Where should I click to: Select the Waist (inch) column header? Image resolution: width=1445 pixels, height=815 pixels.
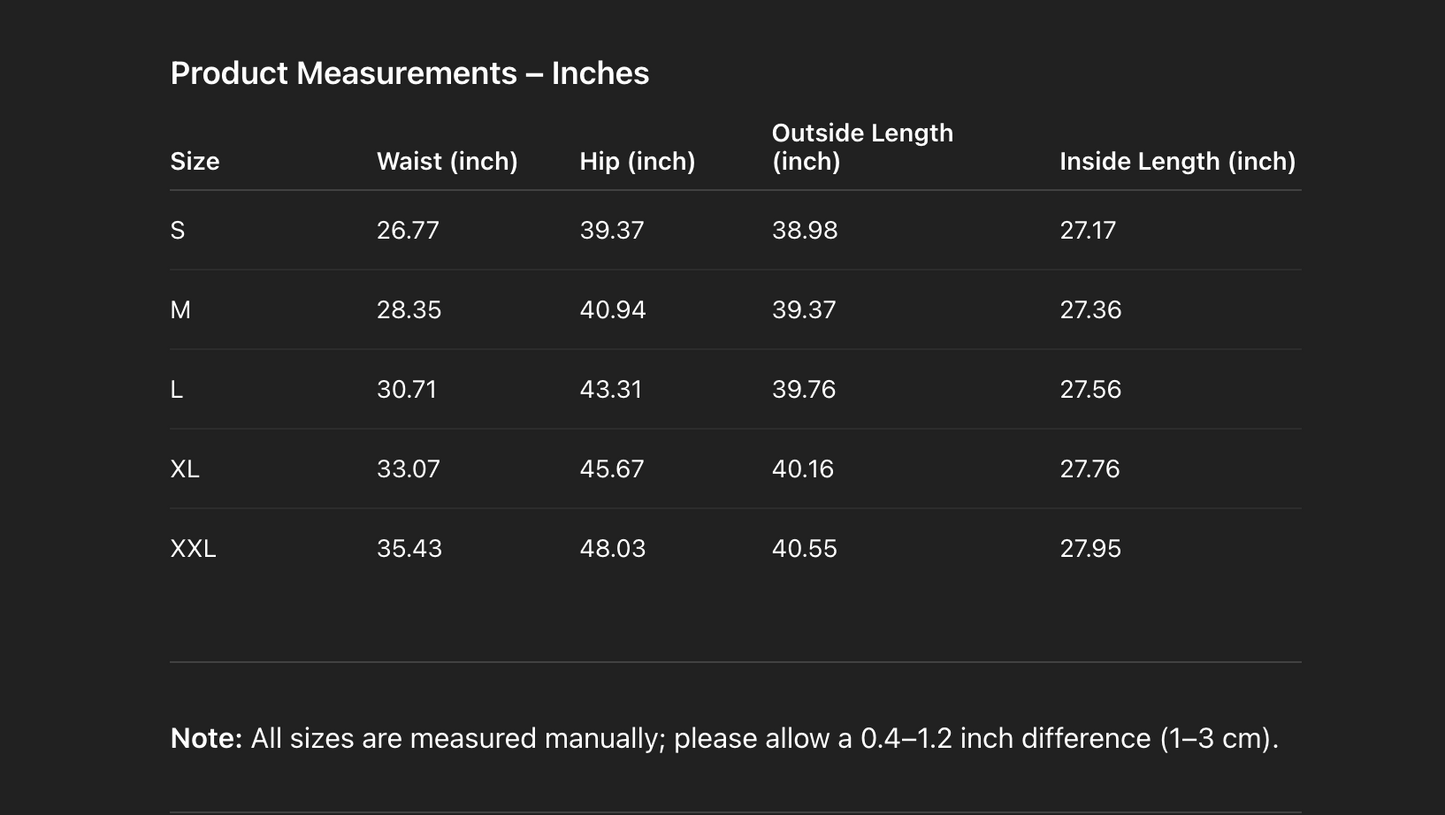tap(447, 161)
